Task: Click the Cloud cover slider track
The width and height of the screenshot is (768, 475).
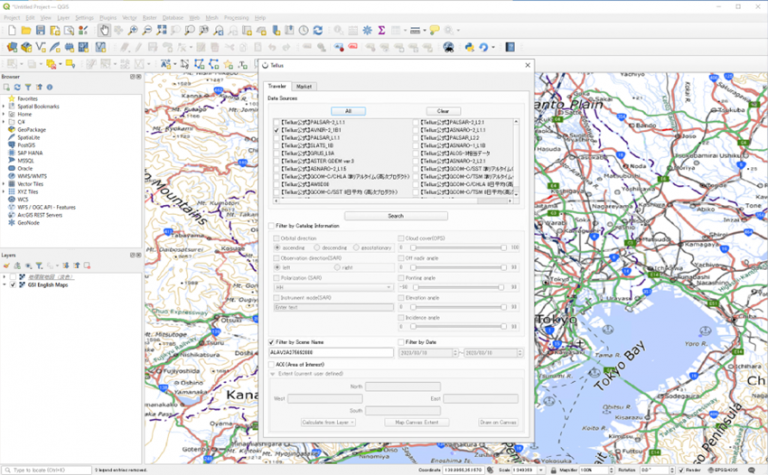Action: pyautogui.click(x=458, y=248)
